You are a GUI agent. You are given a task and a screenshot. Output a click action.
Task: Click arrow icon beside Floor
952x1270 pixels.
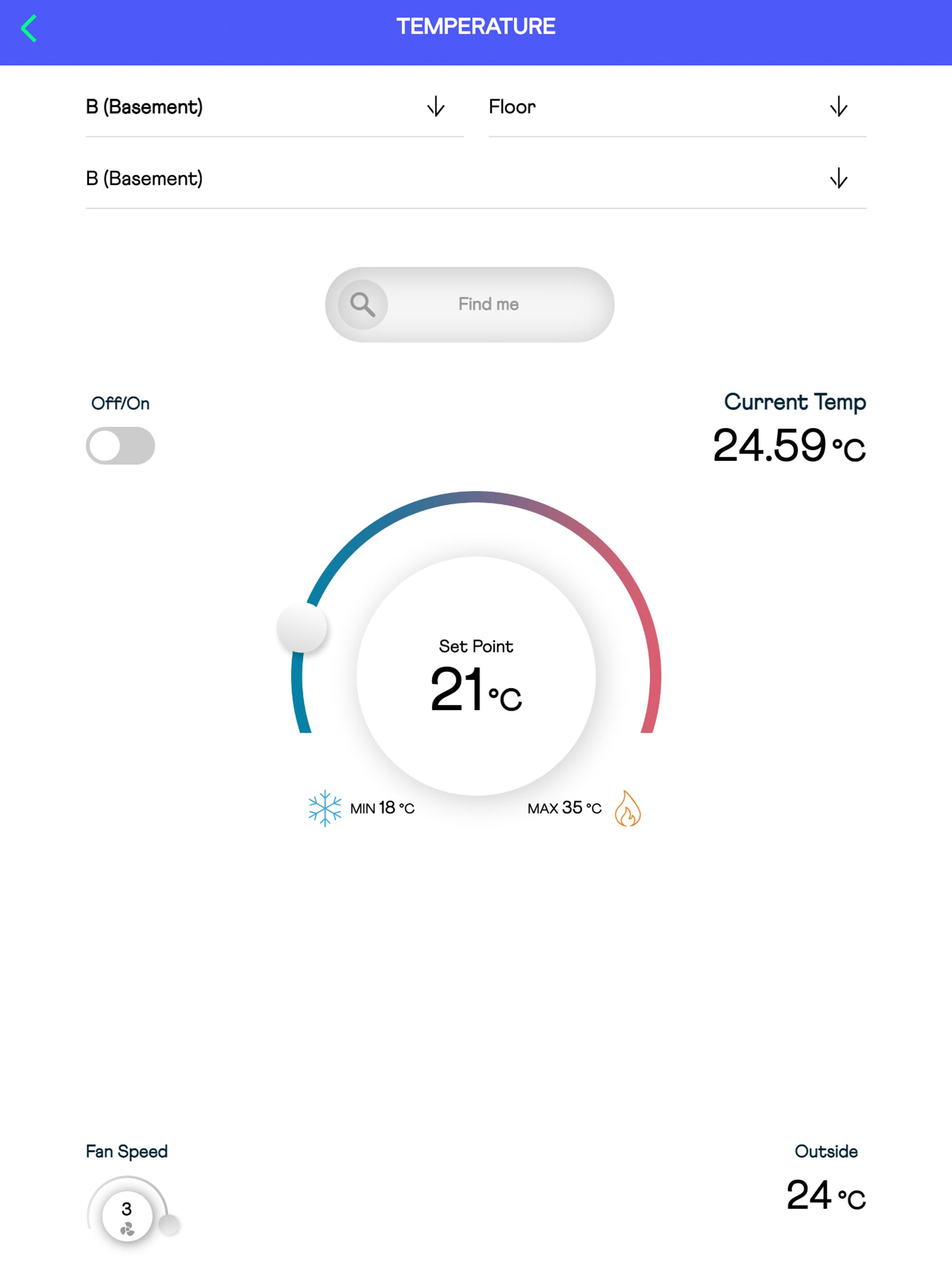(838, 107)
